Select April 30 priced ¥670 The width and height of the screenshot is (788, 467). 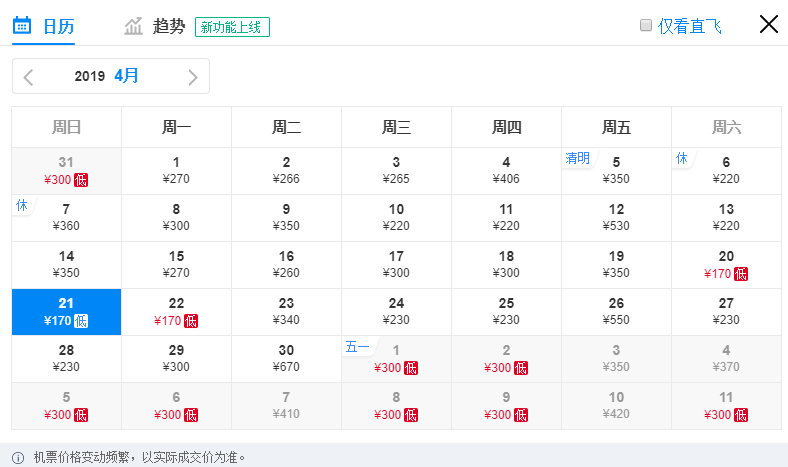click(286, 359)
